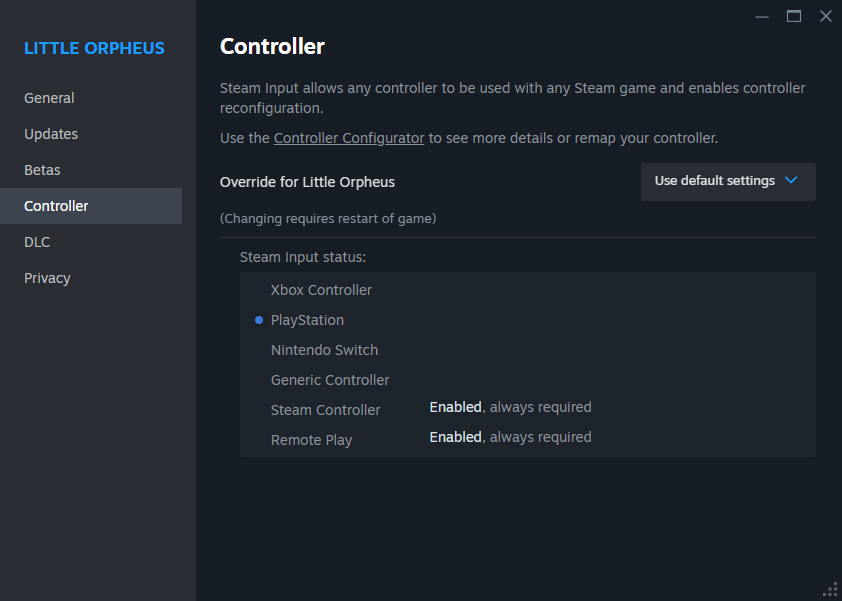The image size is (842, 601).
Task: Open the Controller Configurator link
Action: (x=349, y=138)
